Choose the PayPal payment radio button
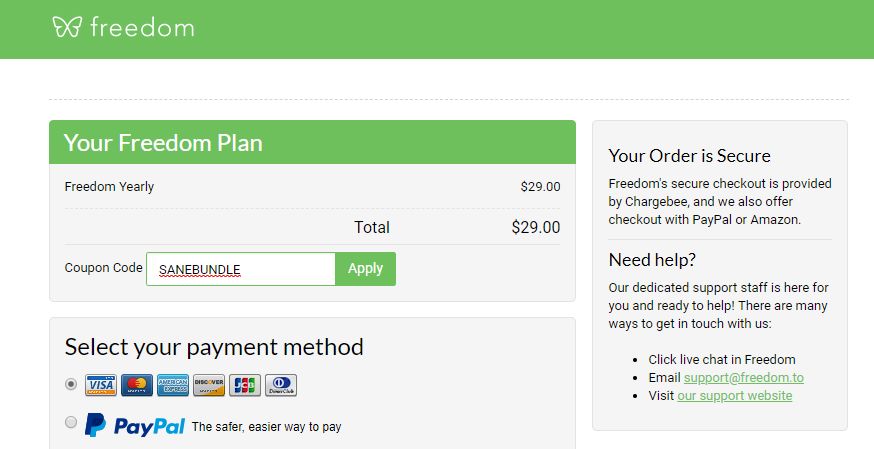874x449 pixels. coord(71,423)
